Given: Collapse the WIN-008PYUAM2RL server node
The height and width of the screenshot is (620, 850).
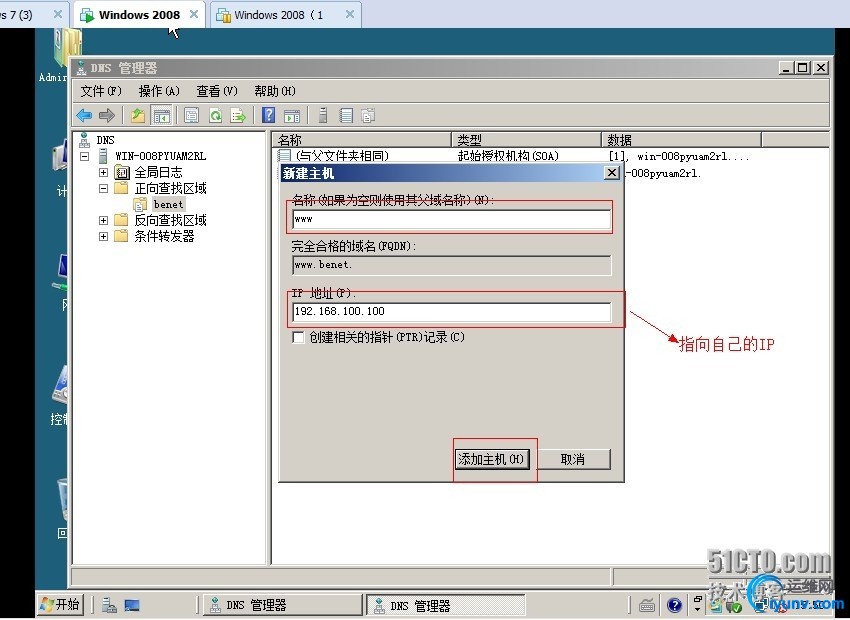Looking at the screenshot, I should 85,156.
